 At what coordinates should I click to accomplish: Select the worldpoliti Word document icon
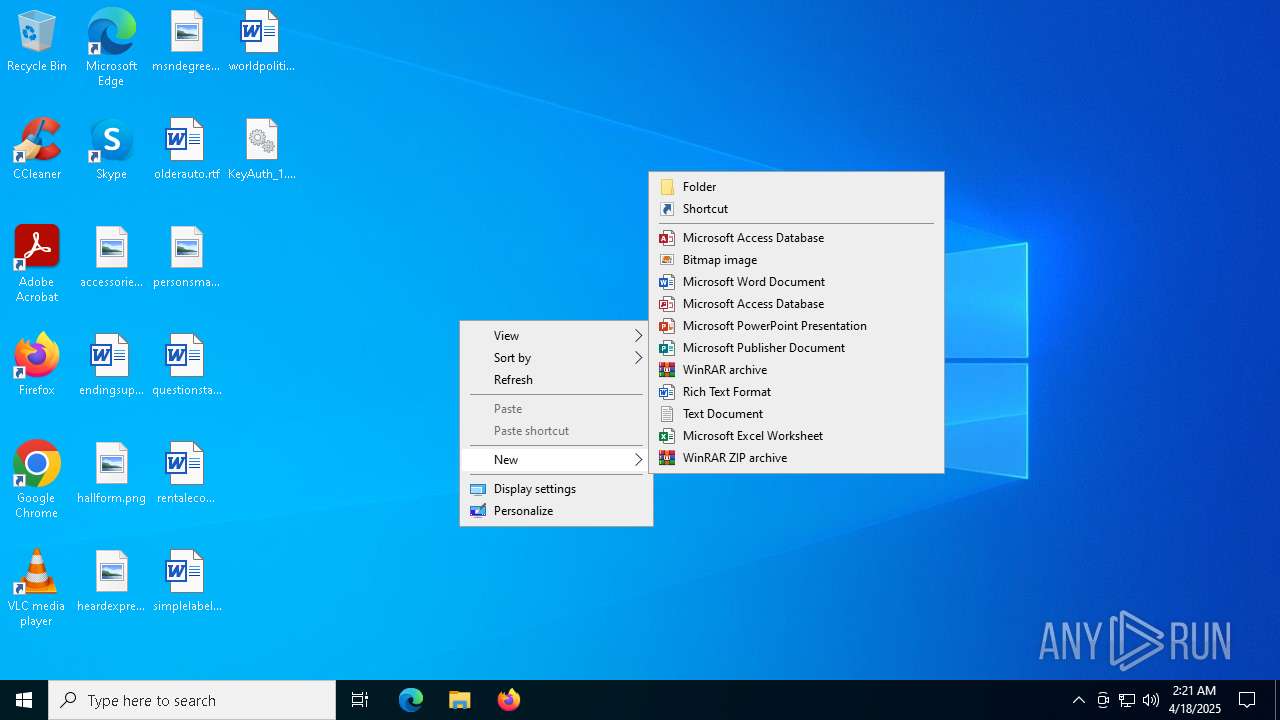coord(261,42)
